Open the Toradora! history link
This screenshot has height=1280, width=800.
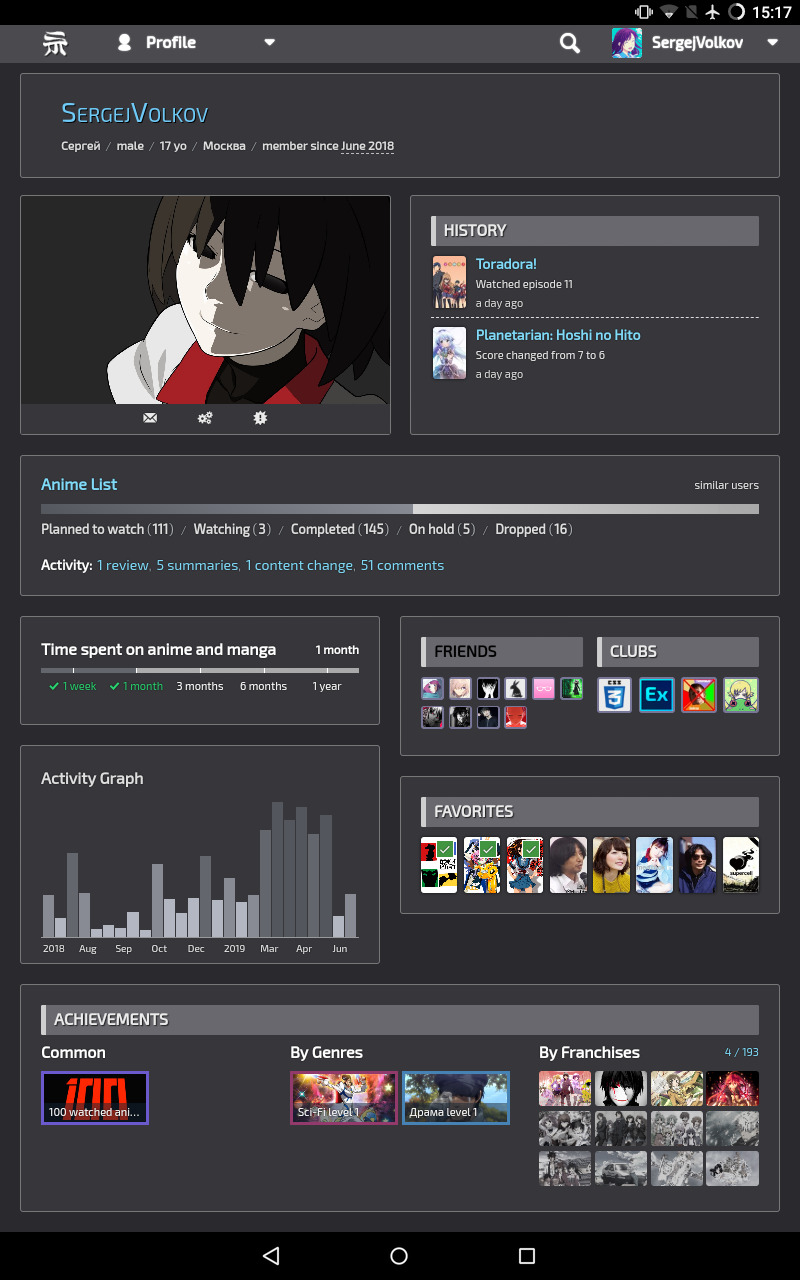(506, 264)
